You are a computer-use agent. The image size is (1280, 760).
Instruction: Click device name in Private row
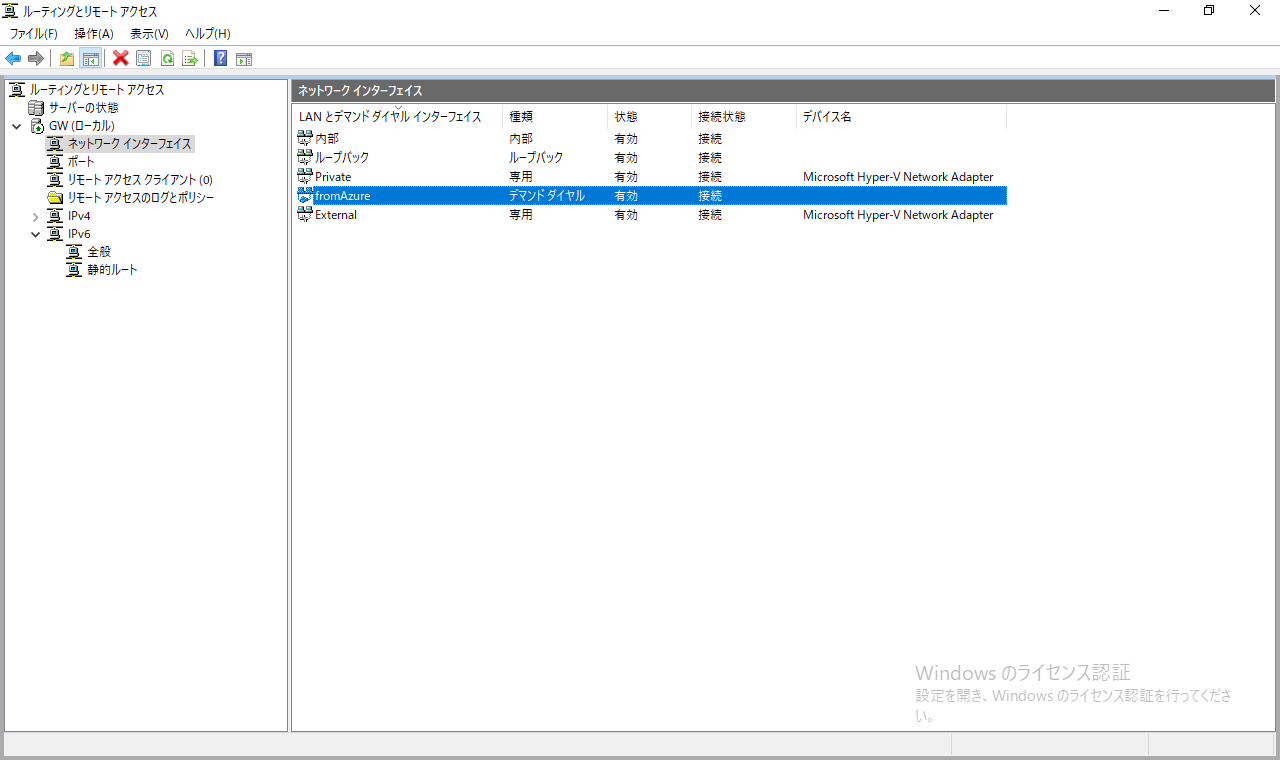pos(898,176)
